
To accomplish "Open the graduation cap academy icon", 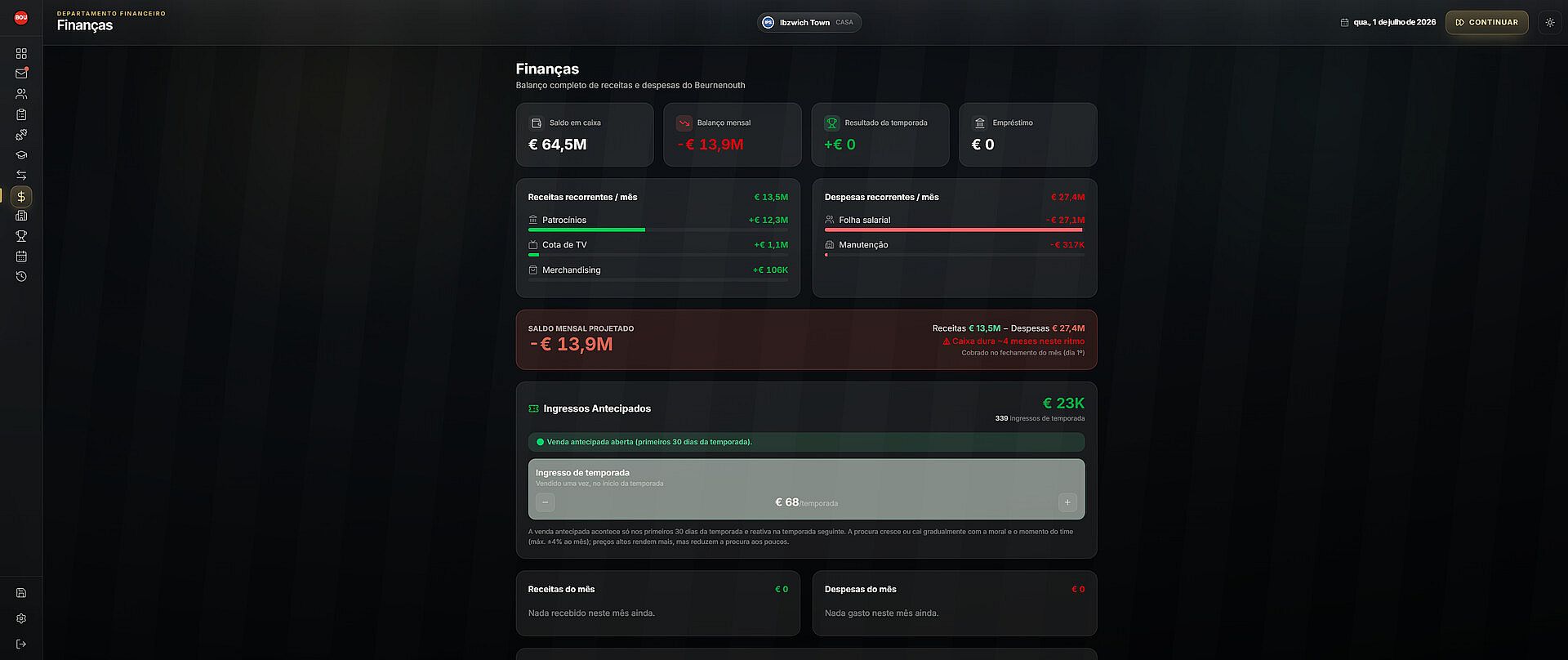I will [21, 155].
